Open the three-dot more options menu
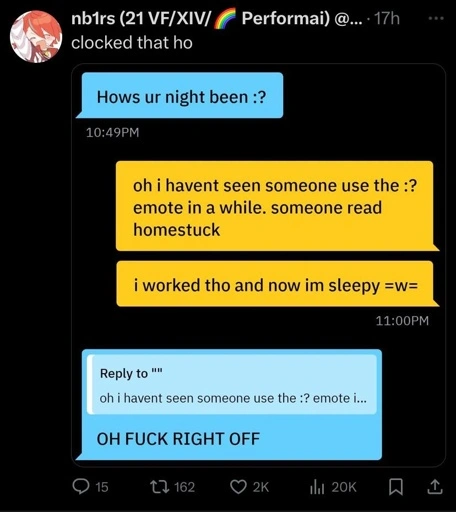 436,19
